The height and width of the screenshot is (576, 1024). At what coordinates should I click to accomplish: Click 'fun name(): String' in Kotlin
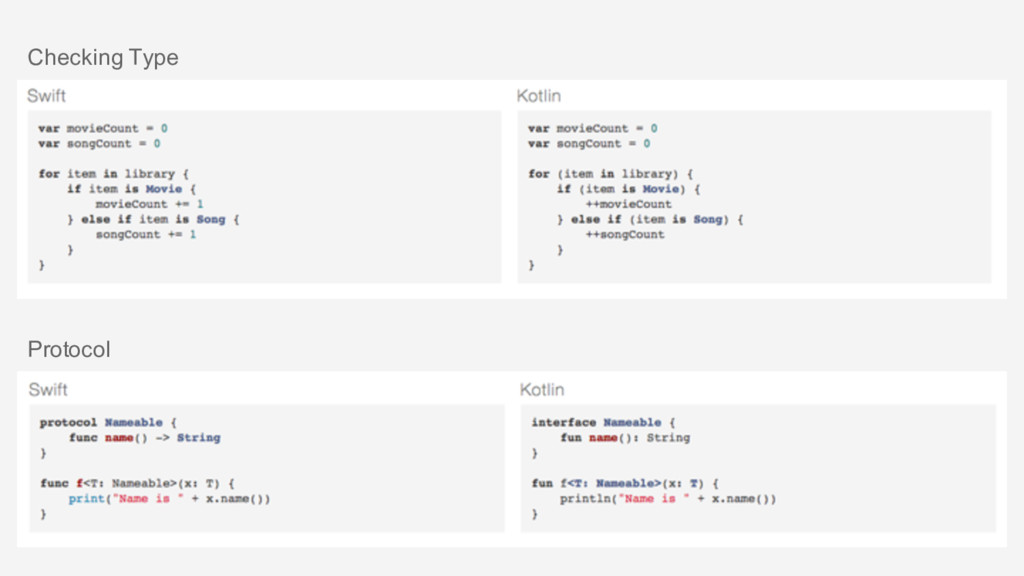[625, 438]
